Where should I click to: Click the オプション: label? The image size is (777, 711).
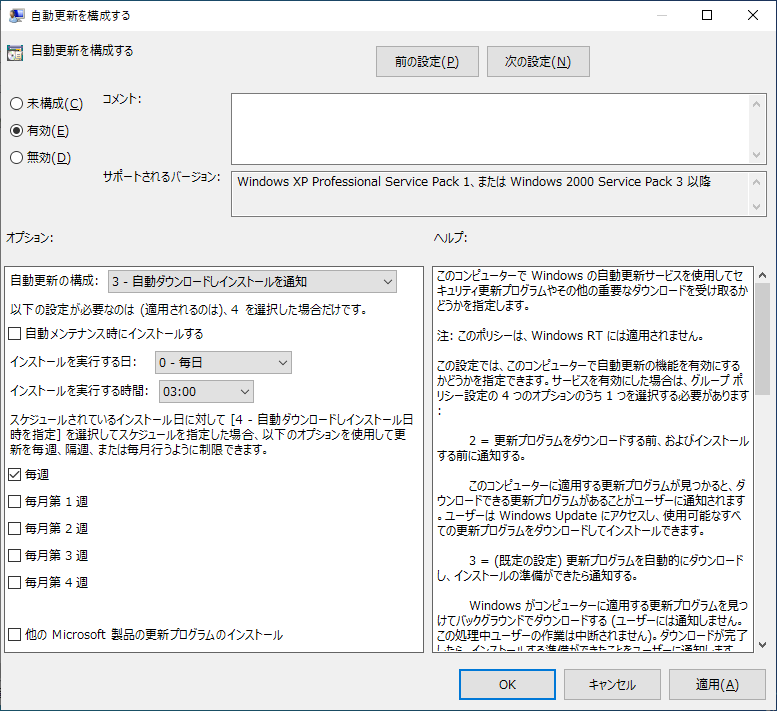pyautogui.click(x=30, y=238)
